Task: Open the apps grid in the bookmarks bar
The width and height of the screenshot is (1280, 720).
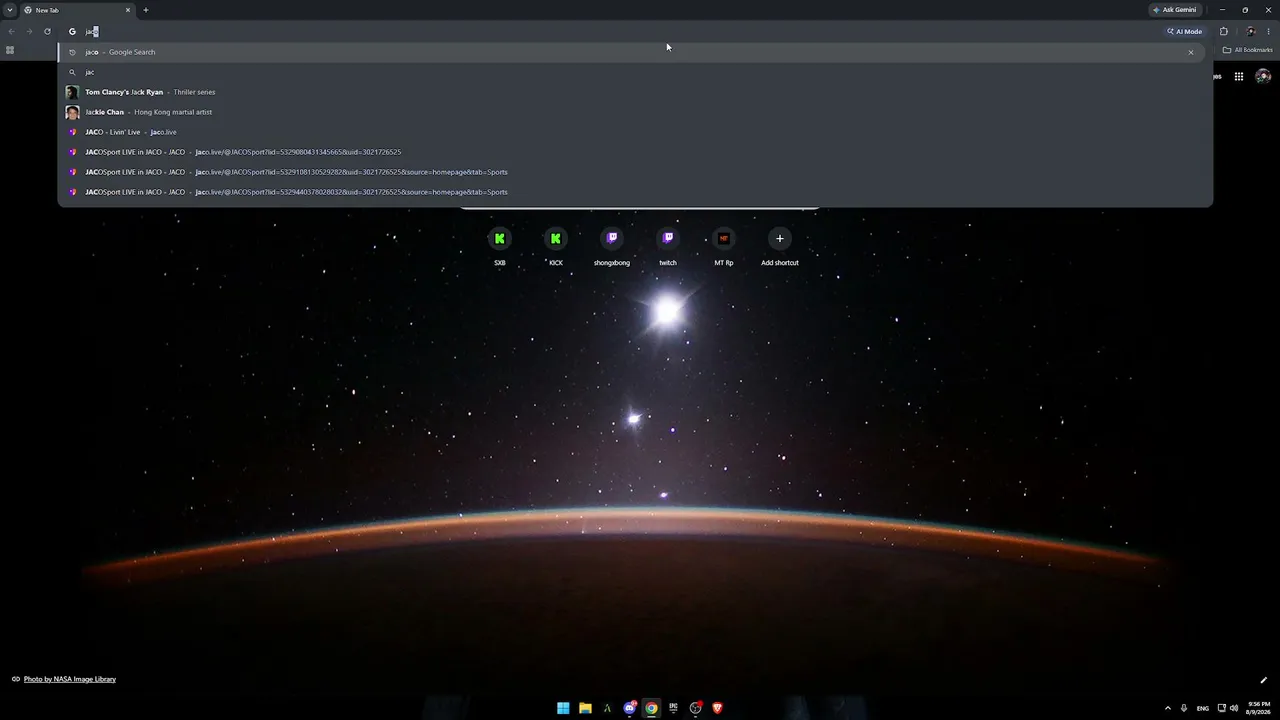Action: pos(10,50)
